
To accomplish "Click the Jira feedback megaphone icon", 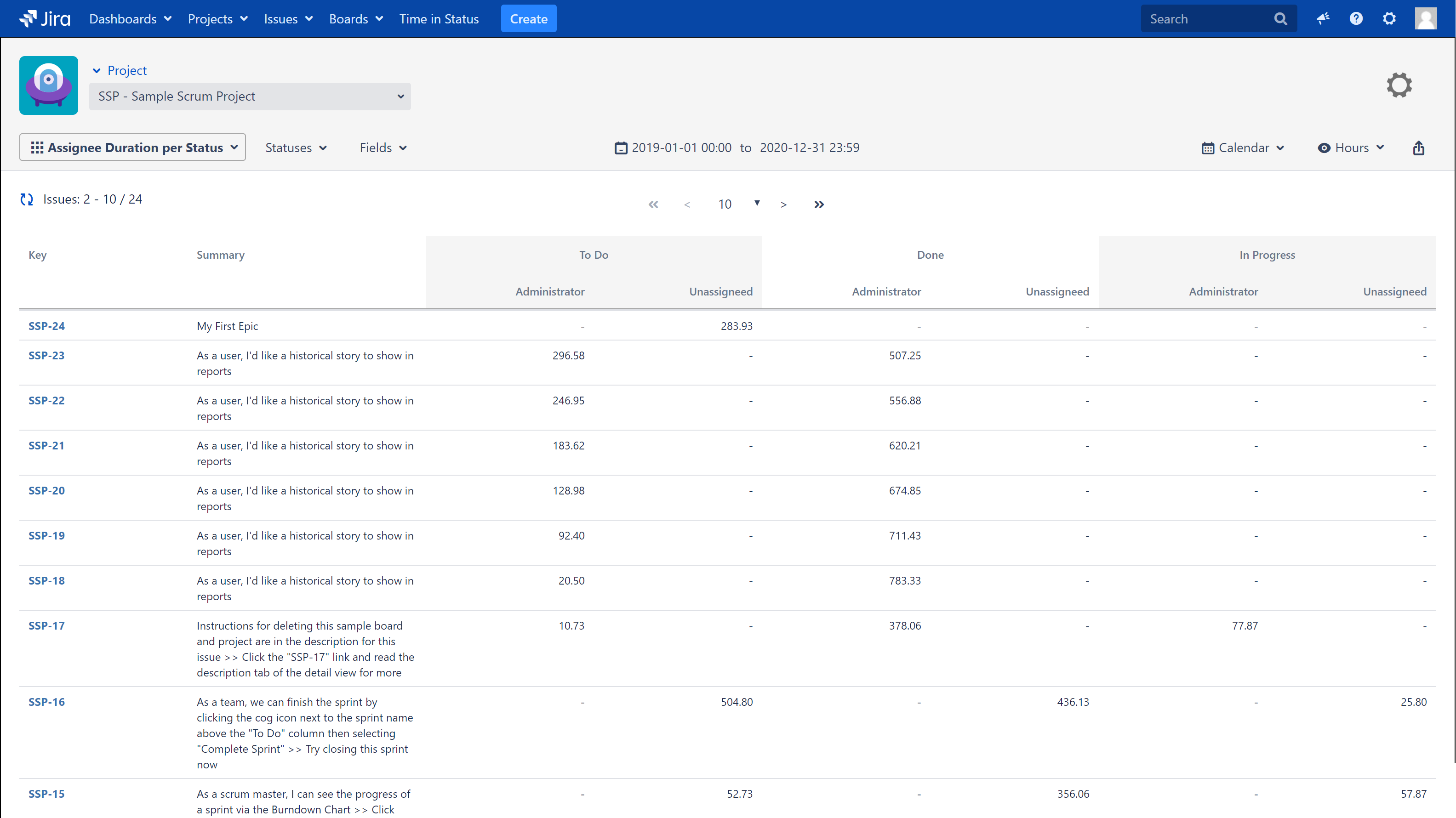I will coord(1323,19).
